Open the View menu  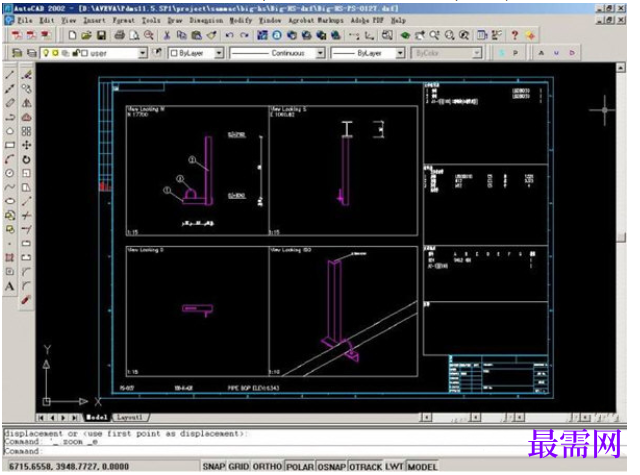(x=69, y=20)
